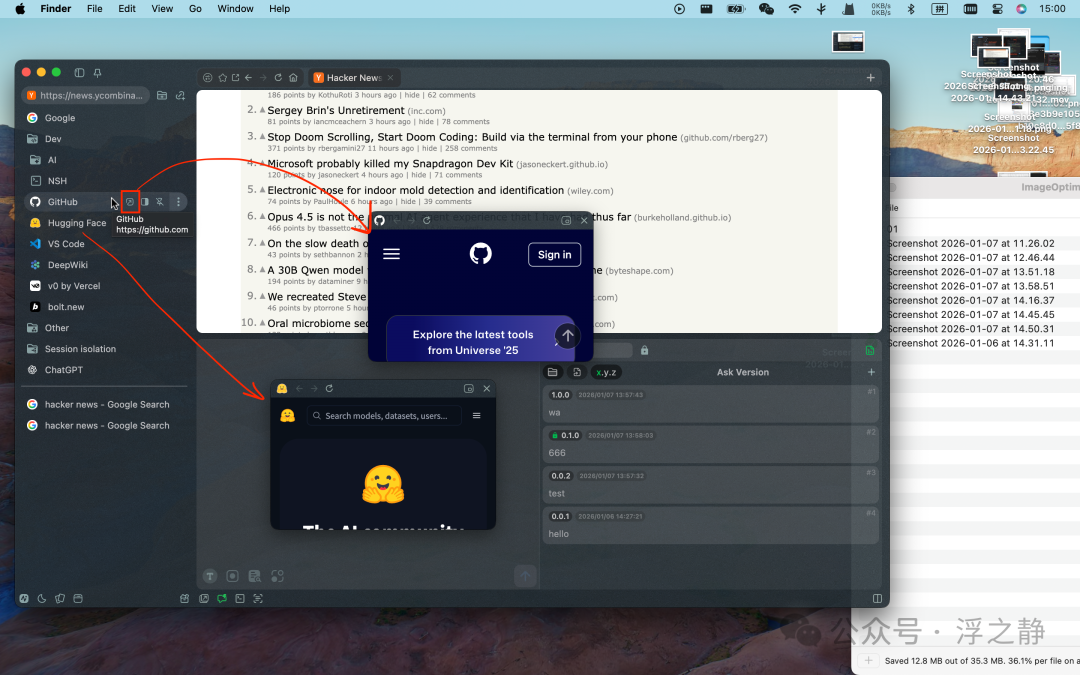Click the new folder icon beside URL bar

tap(162, 95)
